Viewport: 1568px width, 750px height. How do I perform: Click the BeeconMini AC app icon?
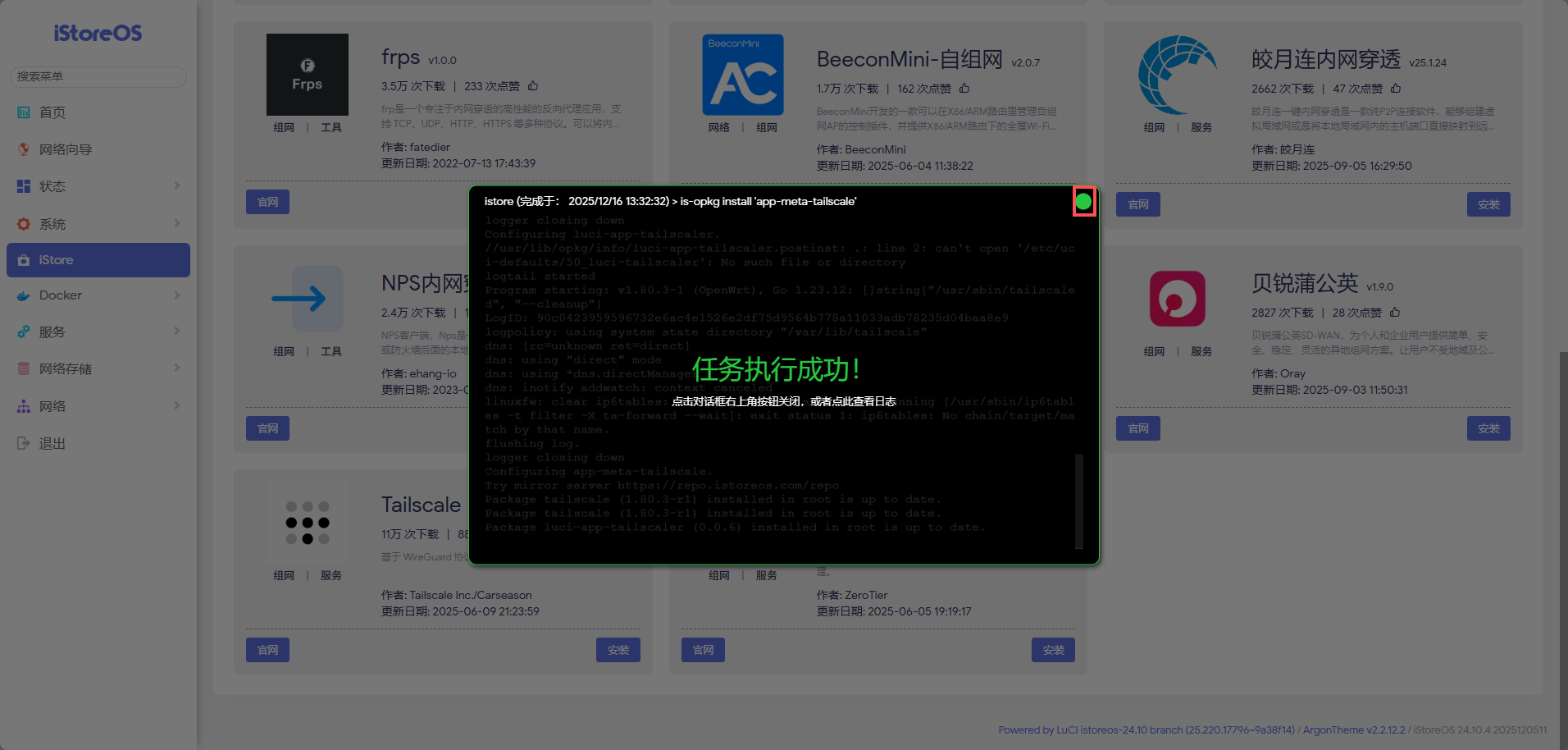pyautogui.click(x=743, y=74)
